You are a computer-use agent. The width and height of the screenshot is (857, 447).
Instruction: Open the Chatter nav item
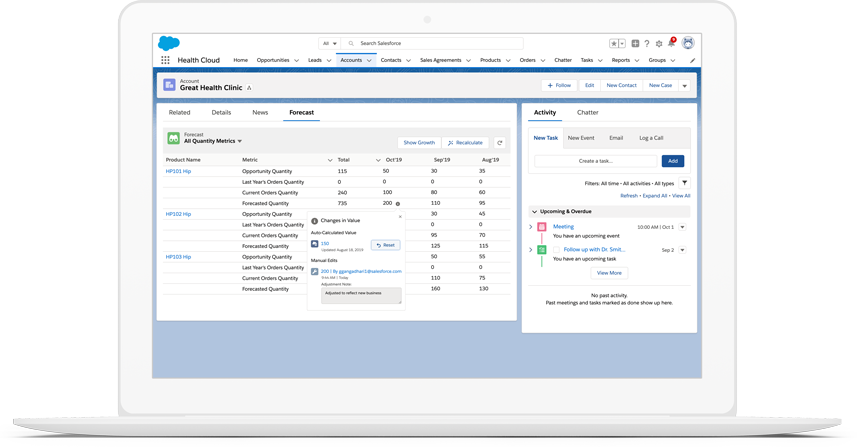(563, 60)
